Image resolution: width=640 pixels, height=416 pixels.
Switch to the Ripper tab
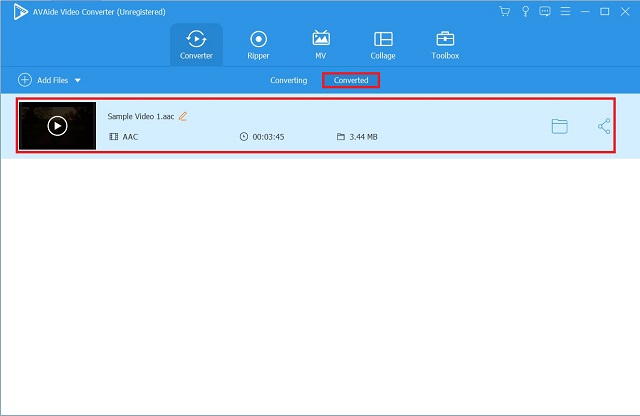[x=258, y=45]
